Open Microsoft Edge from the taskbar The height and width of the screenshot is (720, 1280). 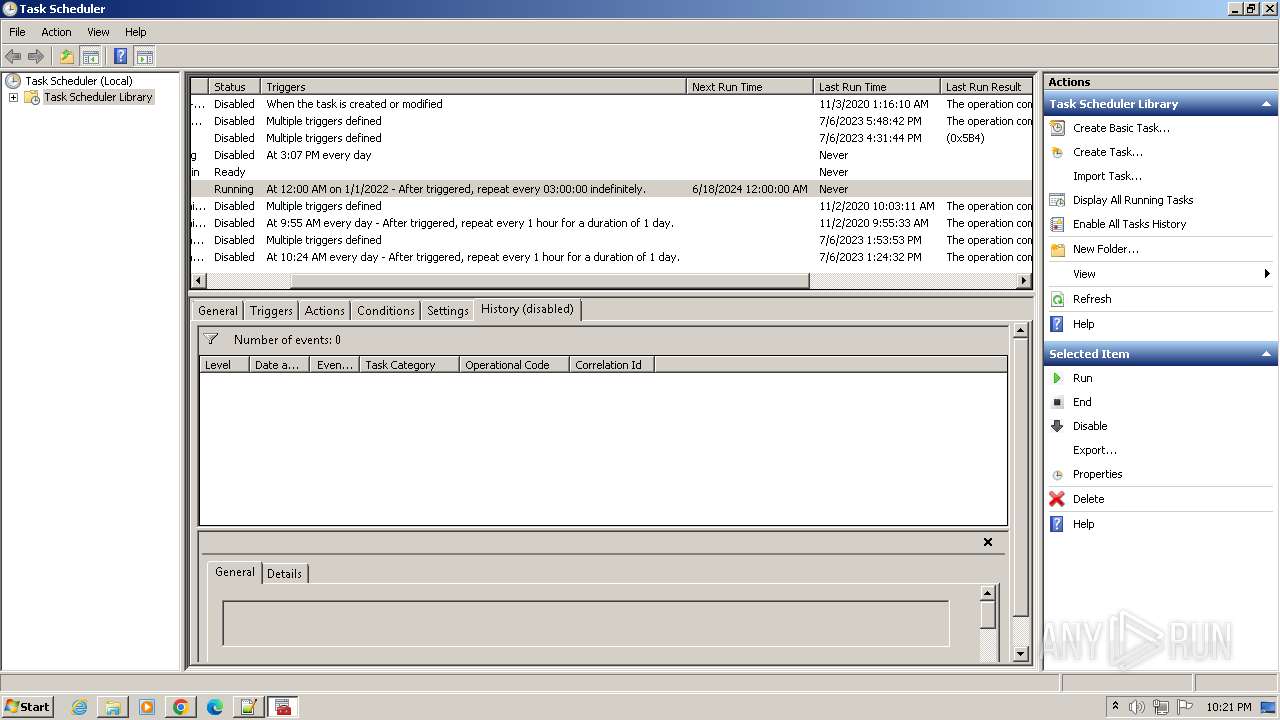[215, 707]
